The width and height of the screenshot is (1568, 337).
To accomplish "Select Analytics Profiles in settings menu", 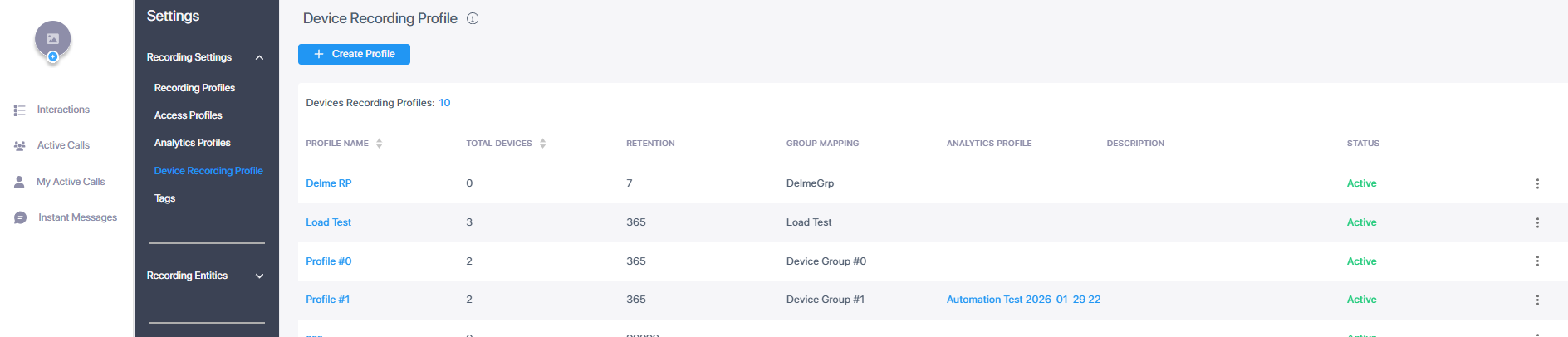I will pos(192,143).
